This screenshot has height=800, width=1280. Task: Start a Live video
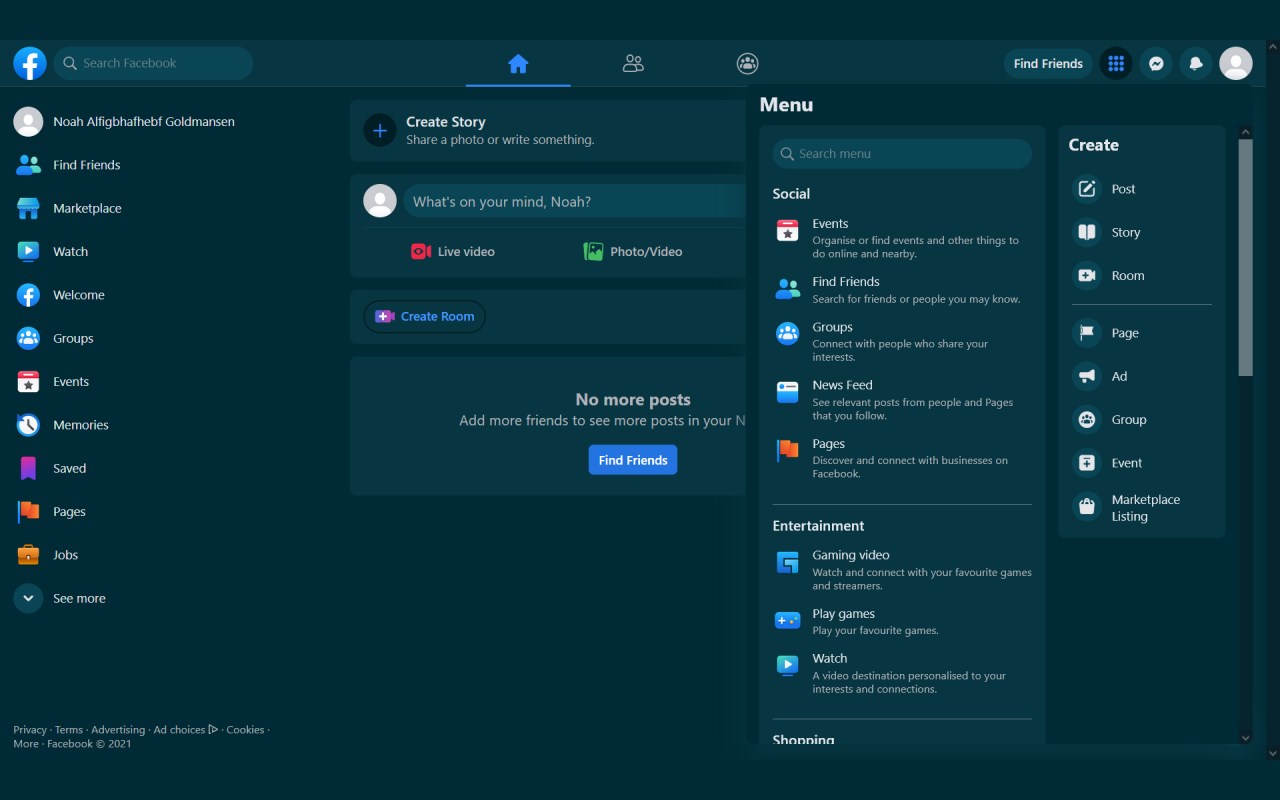tap(453, 251)
